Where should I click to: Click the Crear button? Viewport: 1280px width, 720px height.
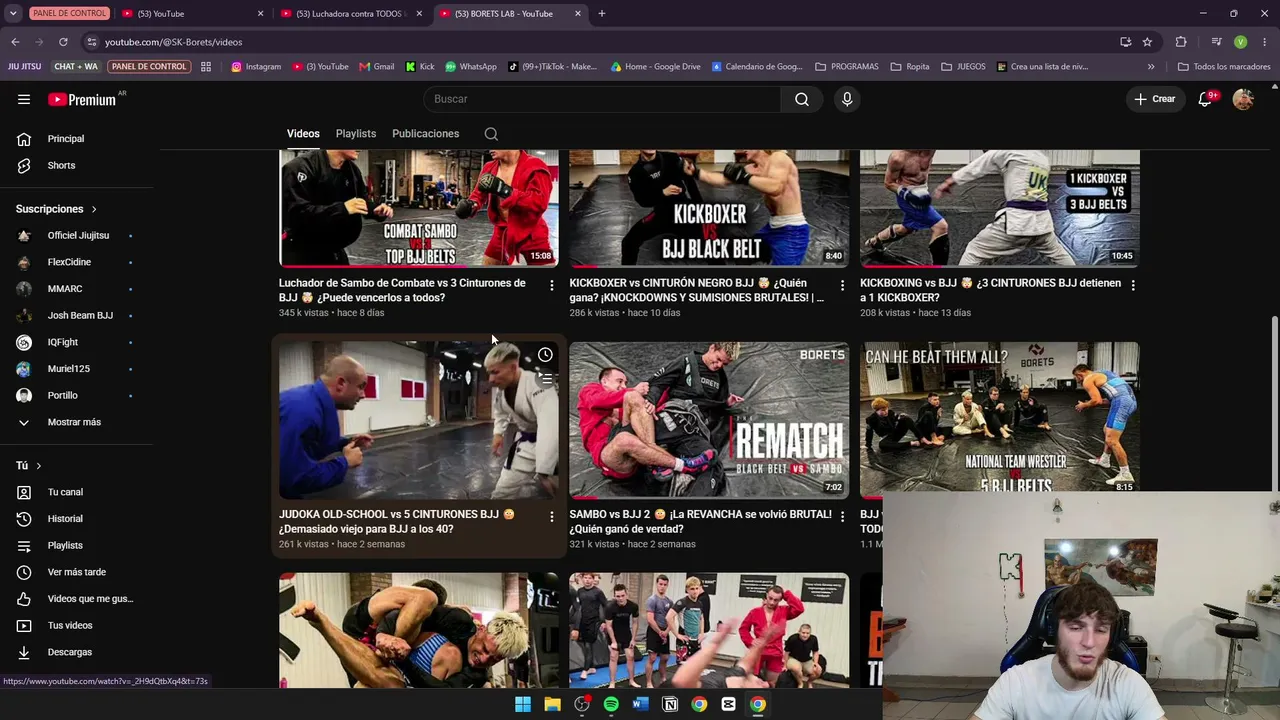coord(1155,99)
